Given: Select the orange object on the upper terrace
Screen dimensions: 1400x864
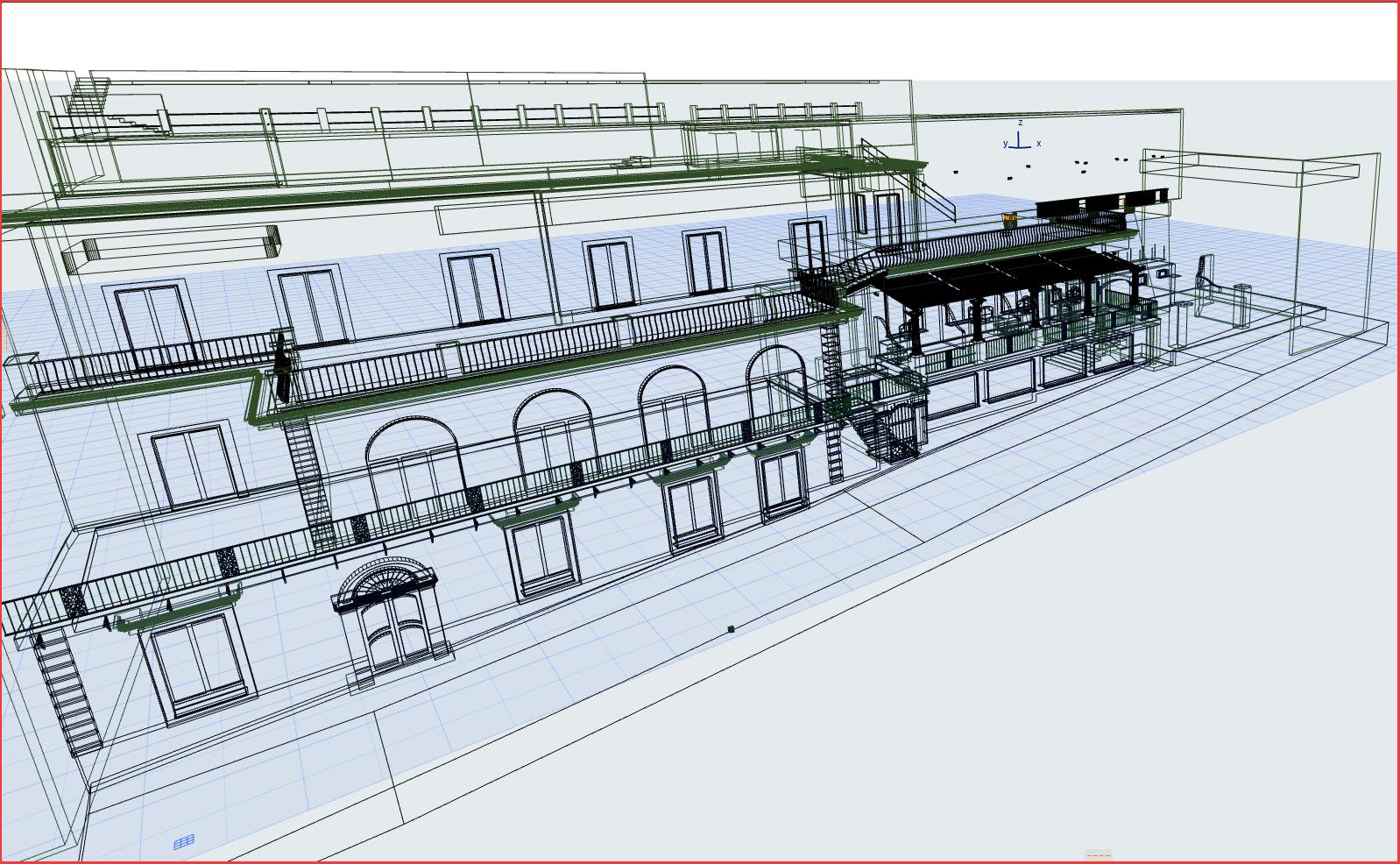Looking at the screenshot, I should point(1009,219).
